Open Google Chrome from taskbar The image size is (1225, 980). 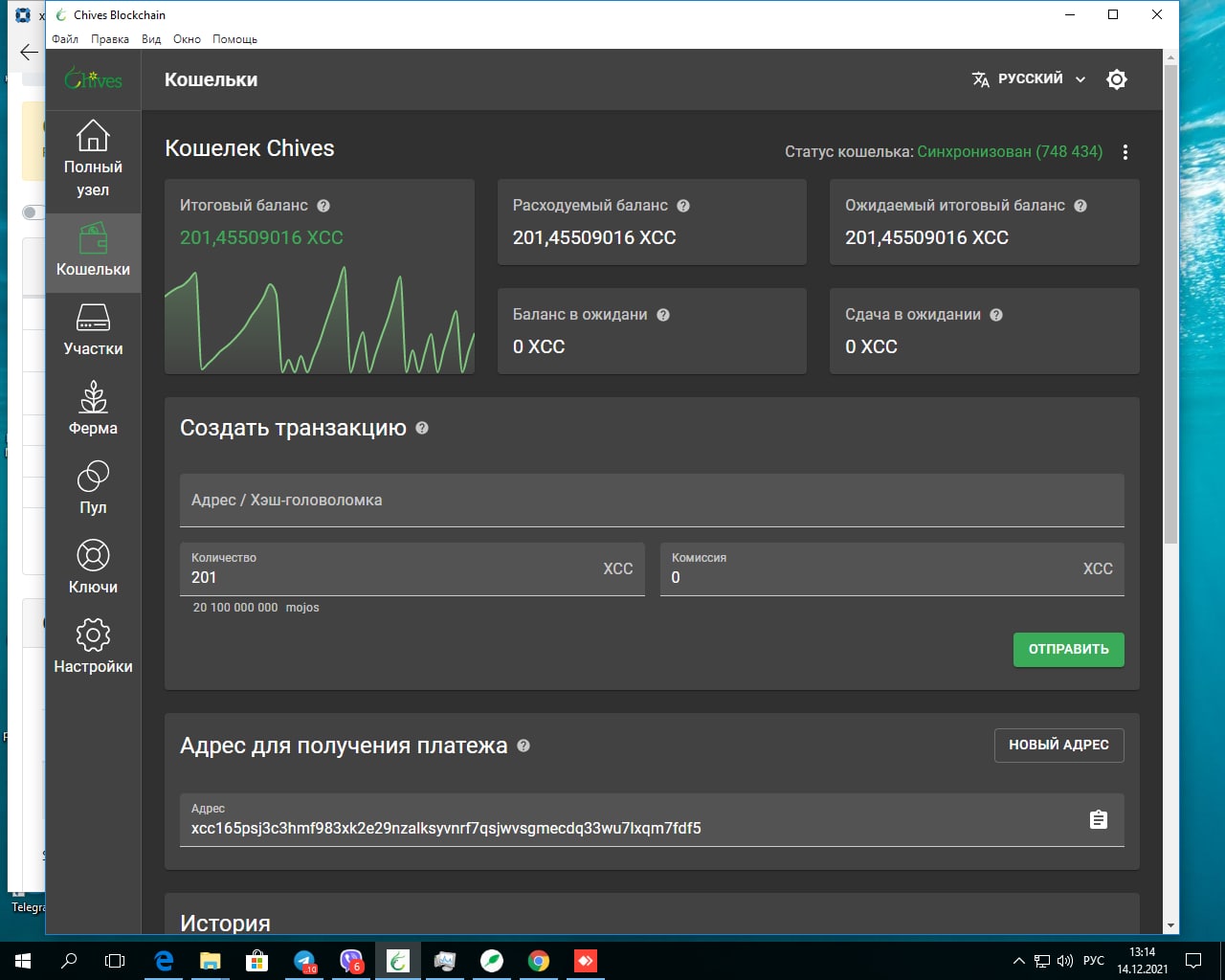coord(539,960)
